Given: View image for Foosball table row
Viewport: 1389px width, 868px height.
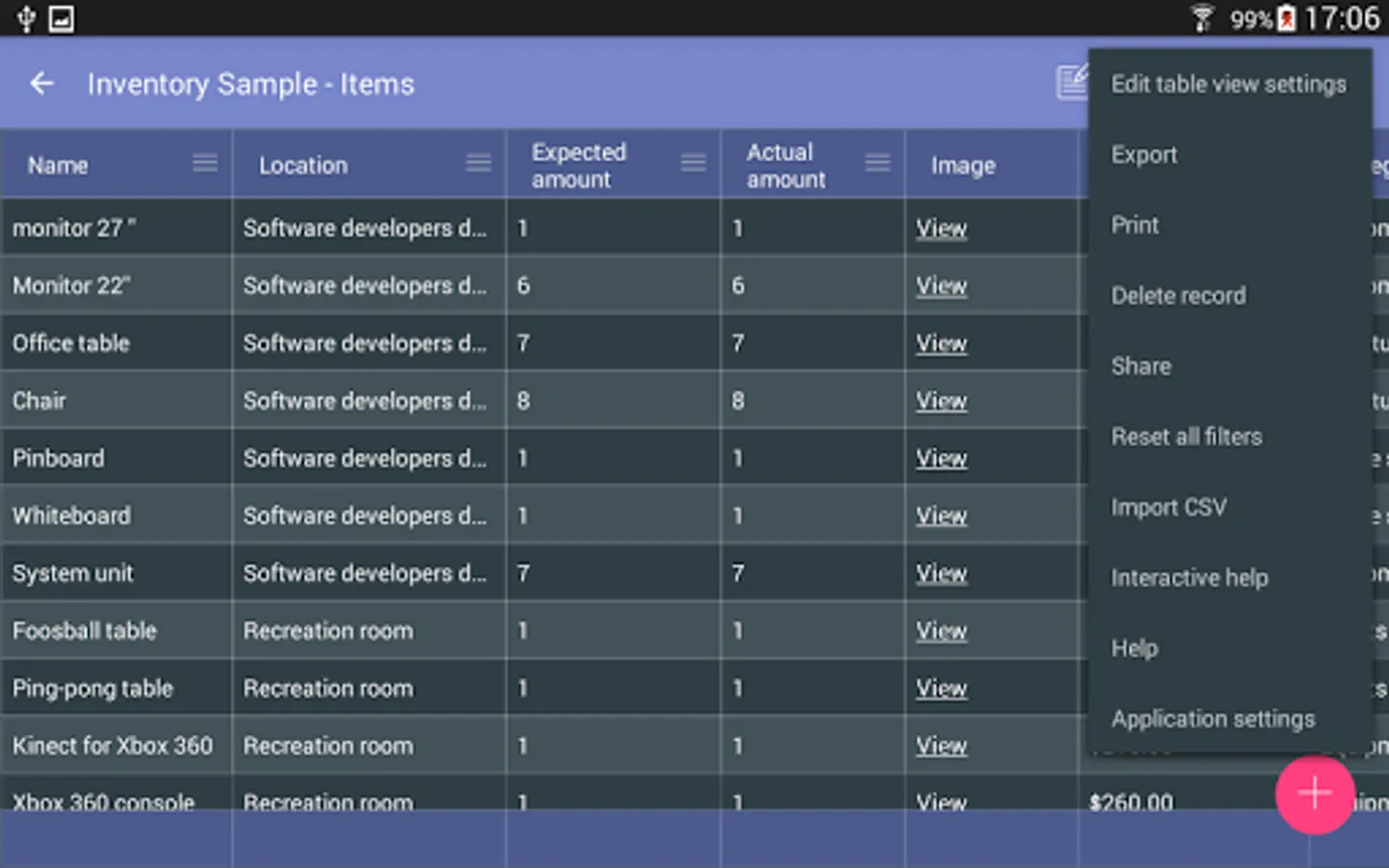Looking at the screenshot, I should point(941,631).
